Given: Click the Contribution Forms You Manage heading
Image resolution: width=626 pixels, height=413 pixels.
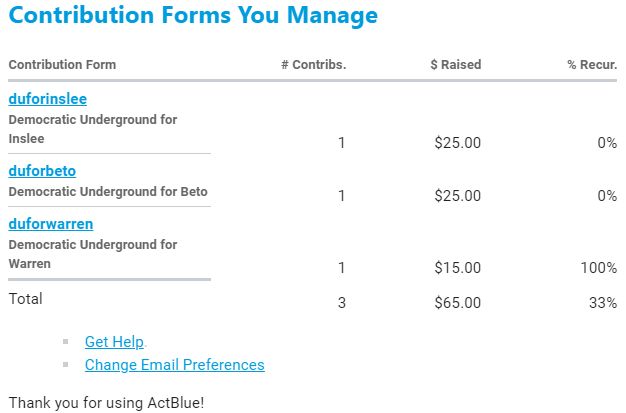Looking at the screenshot, I should click(x=193, y=16).
